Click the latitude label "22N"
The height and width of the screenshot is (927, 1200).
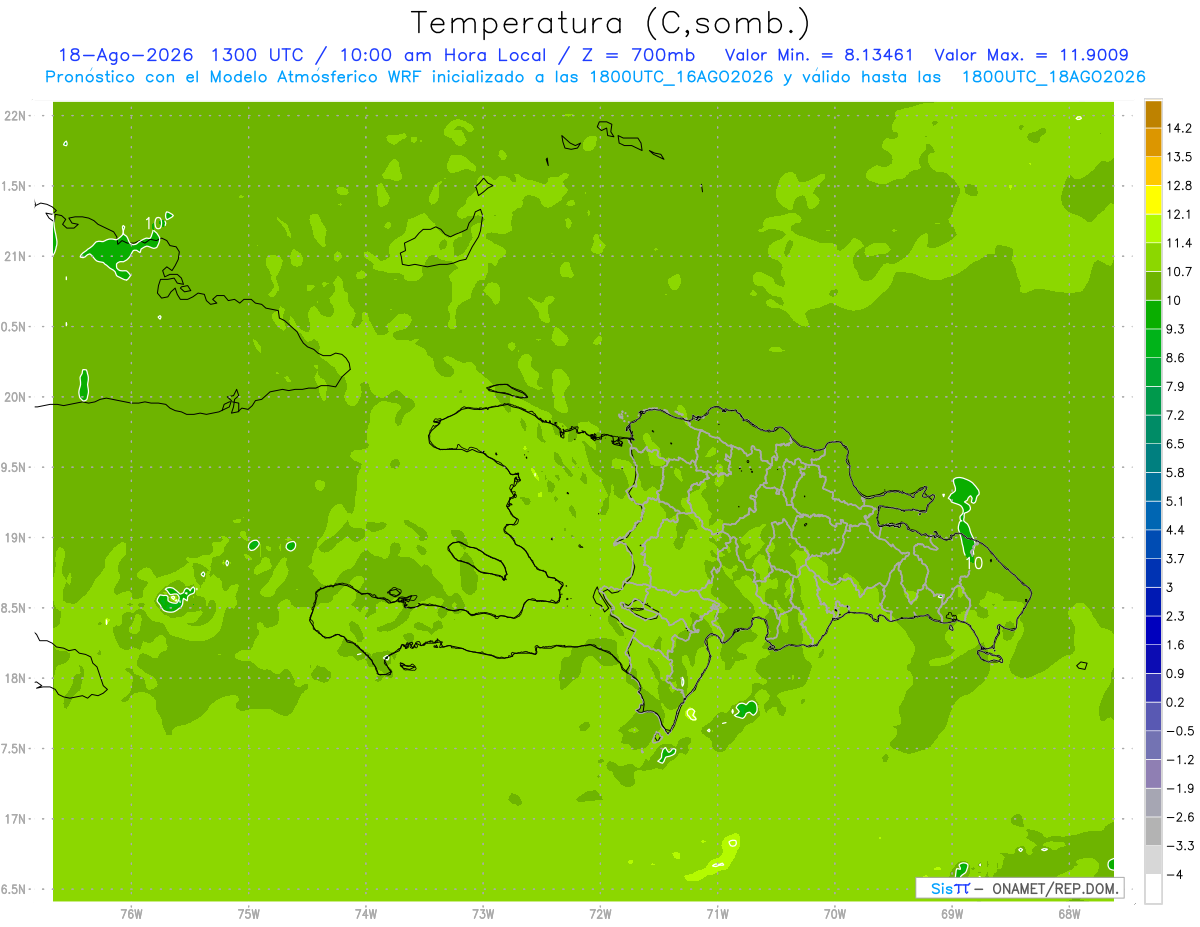[x=17, y=116]
